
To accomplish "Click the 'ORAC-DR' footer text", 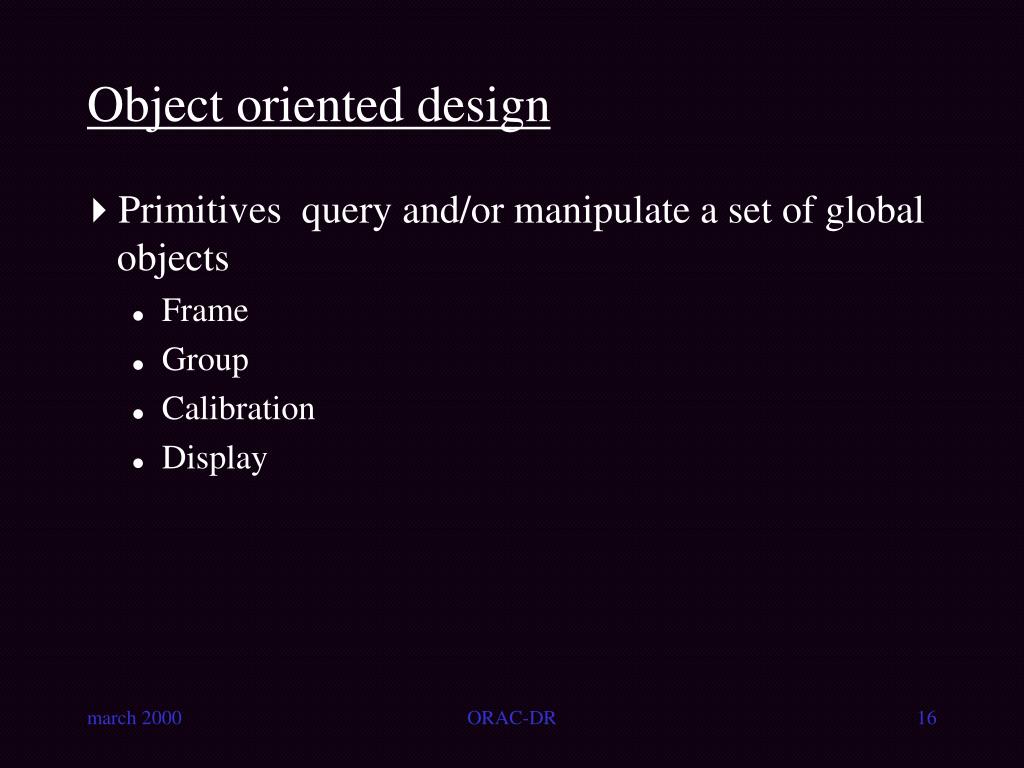I will (511, 718).
